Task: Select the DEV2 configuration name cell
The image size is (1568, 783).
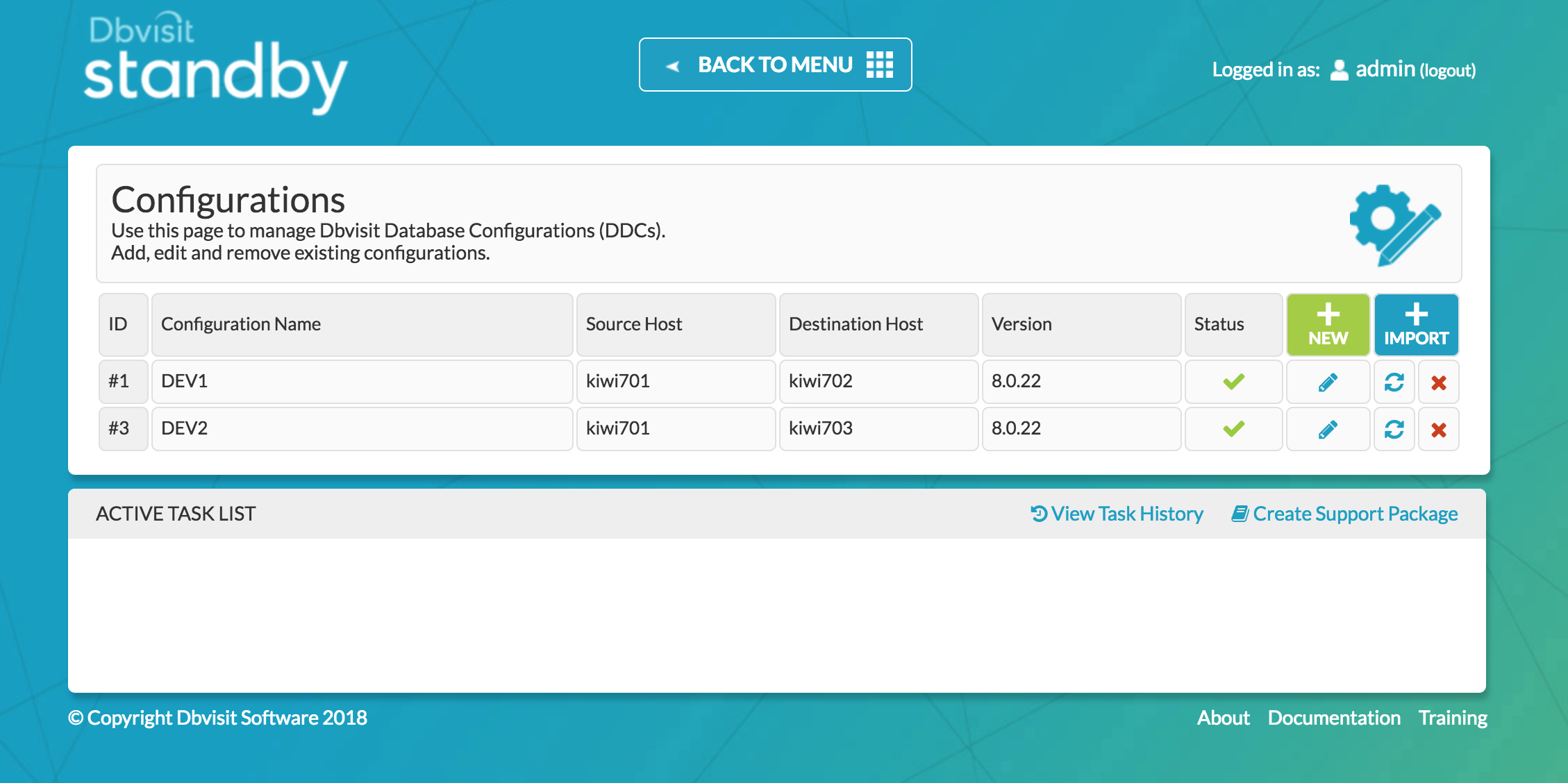Action: [362, 428]
